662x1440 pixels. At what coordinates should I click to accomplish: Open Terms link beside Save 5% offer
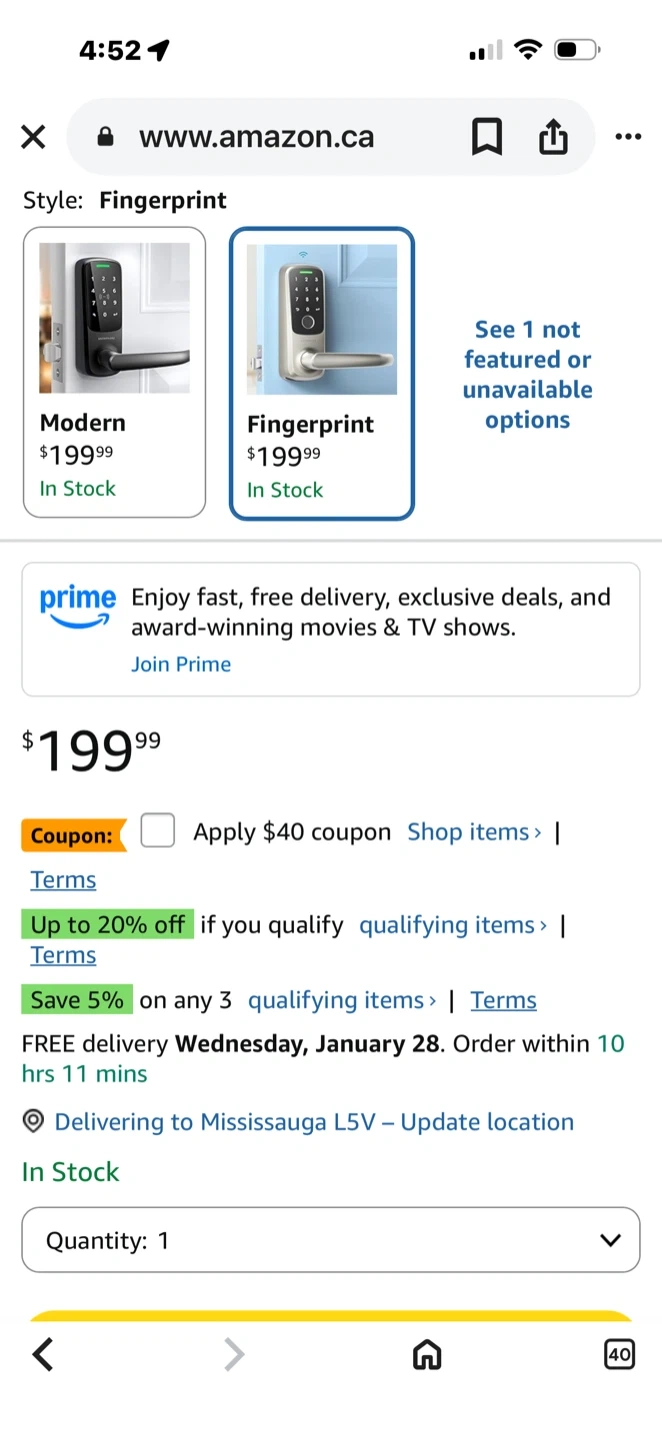[503, 1000]
